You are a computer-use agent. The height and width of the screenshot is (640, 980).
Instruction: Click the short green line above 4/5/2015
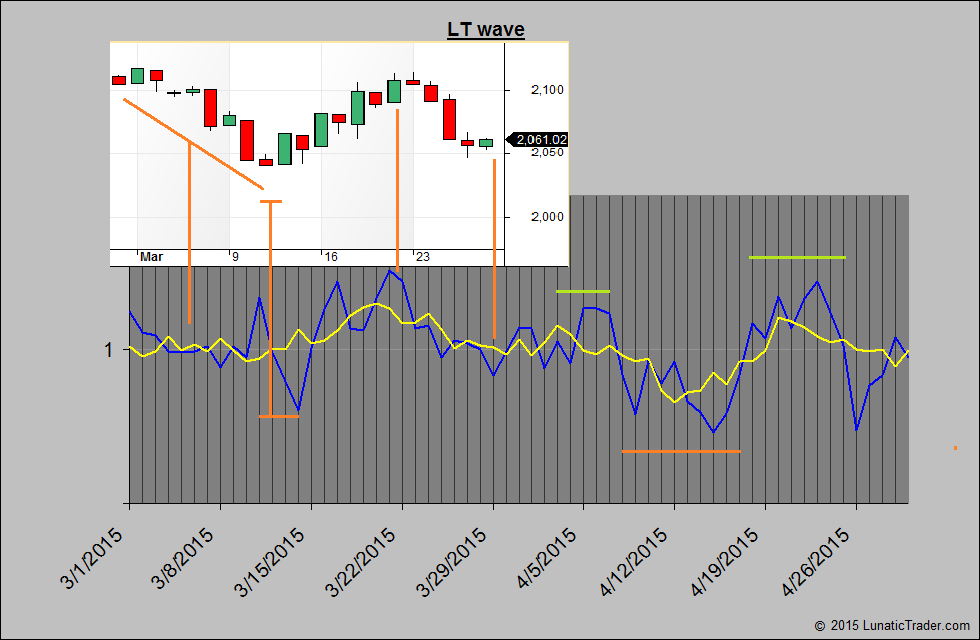pyautogui.click(x=583, y=291)
